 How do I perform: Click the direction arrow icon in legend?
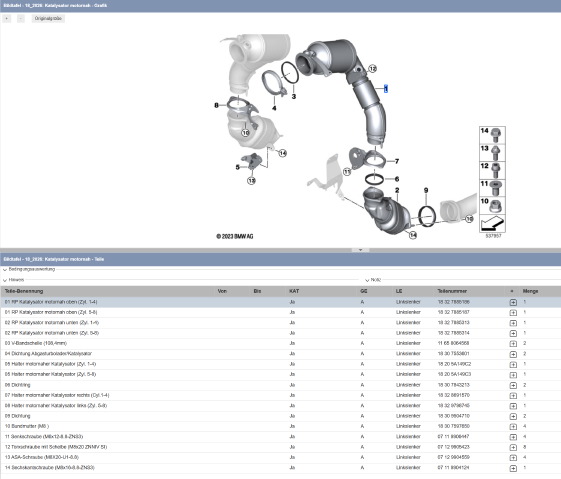[492, 223]
